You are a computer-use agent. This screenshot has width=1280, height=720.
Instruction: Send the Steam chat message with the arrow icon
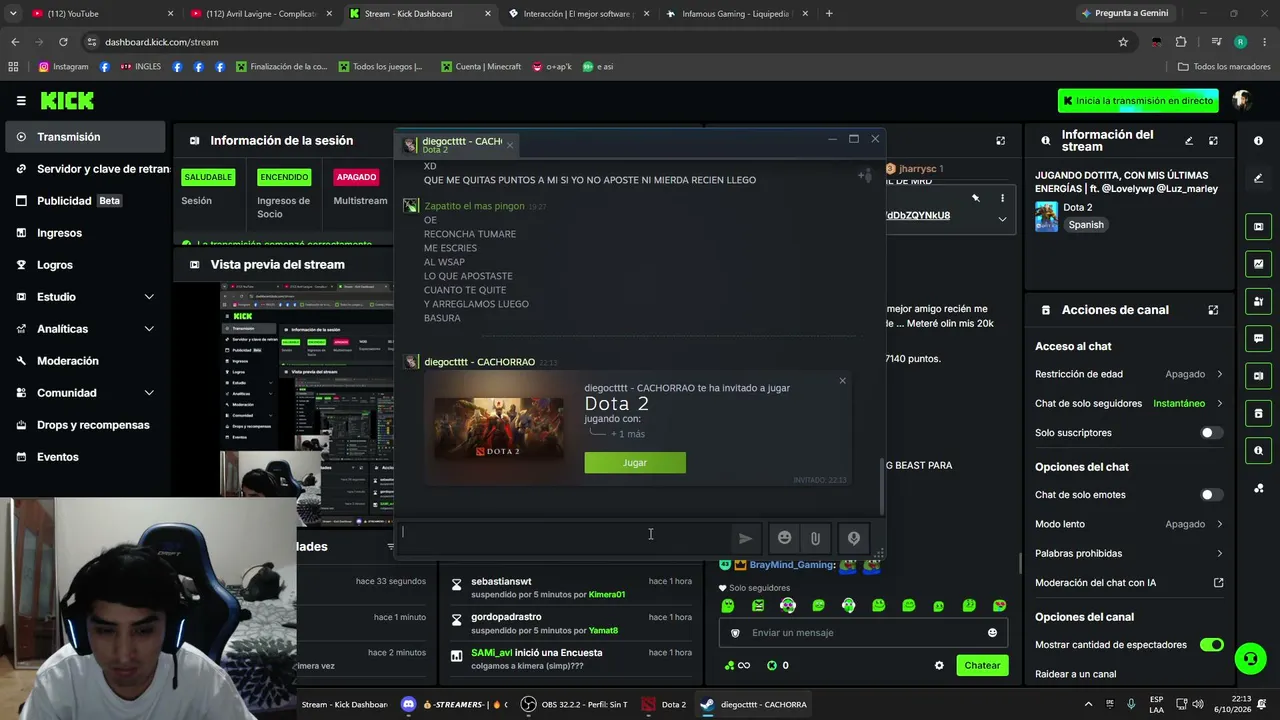click(x=745, y=538)
